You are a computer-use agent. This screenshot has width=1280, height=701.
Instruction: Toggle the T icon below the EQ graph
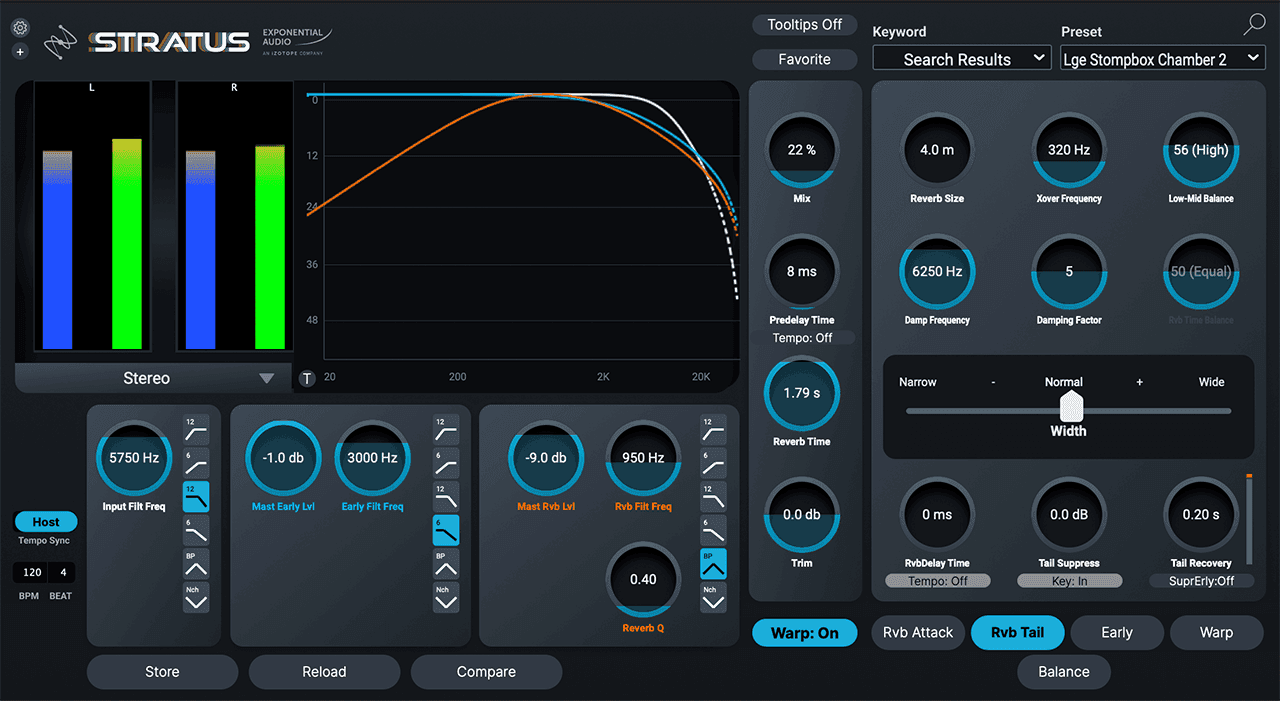(307, 378)
